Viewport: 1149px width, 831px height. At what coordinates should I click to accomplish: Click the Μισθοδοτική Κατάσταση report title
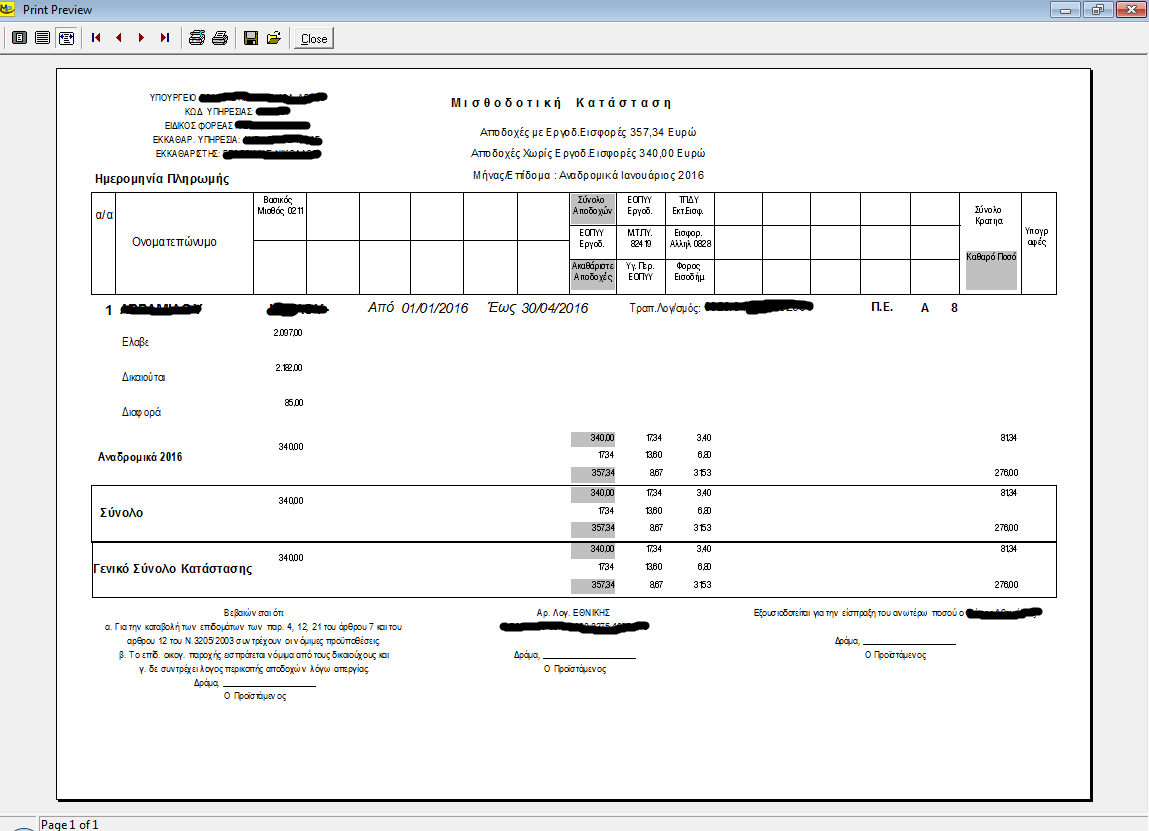click(x=561, y=103)
